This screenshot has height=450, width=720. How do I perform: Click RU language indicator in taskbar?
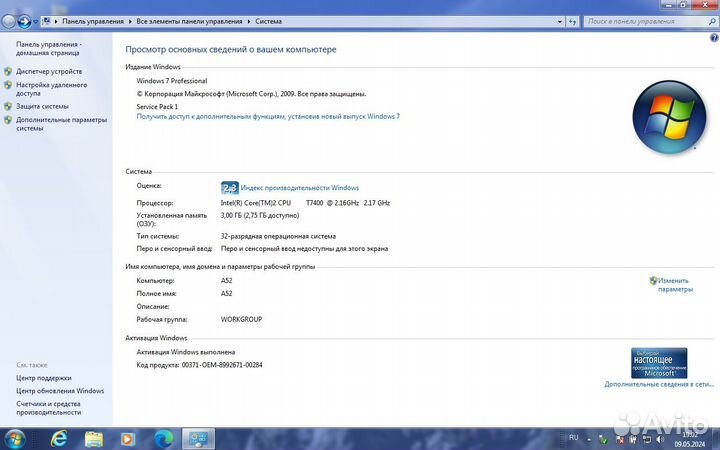(x=573, y=438)
